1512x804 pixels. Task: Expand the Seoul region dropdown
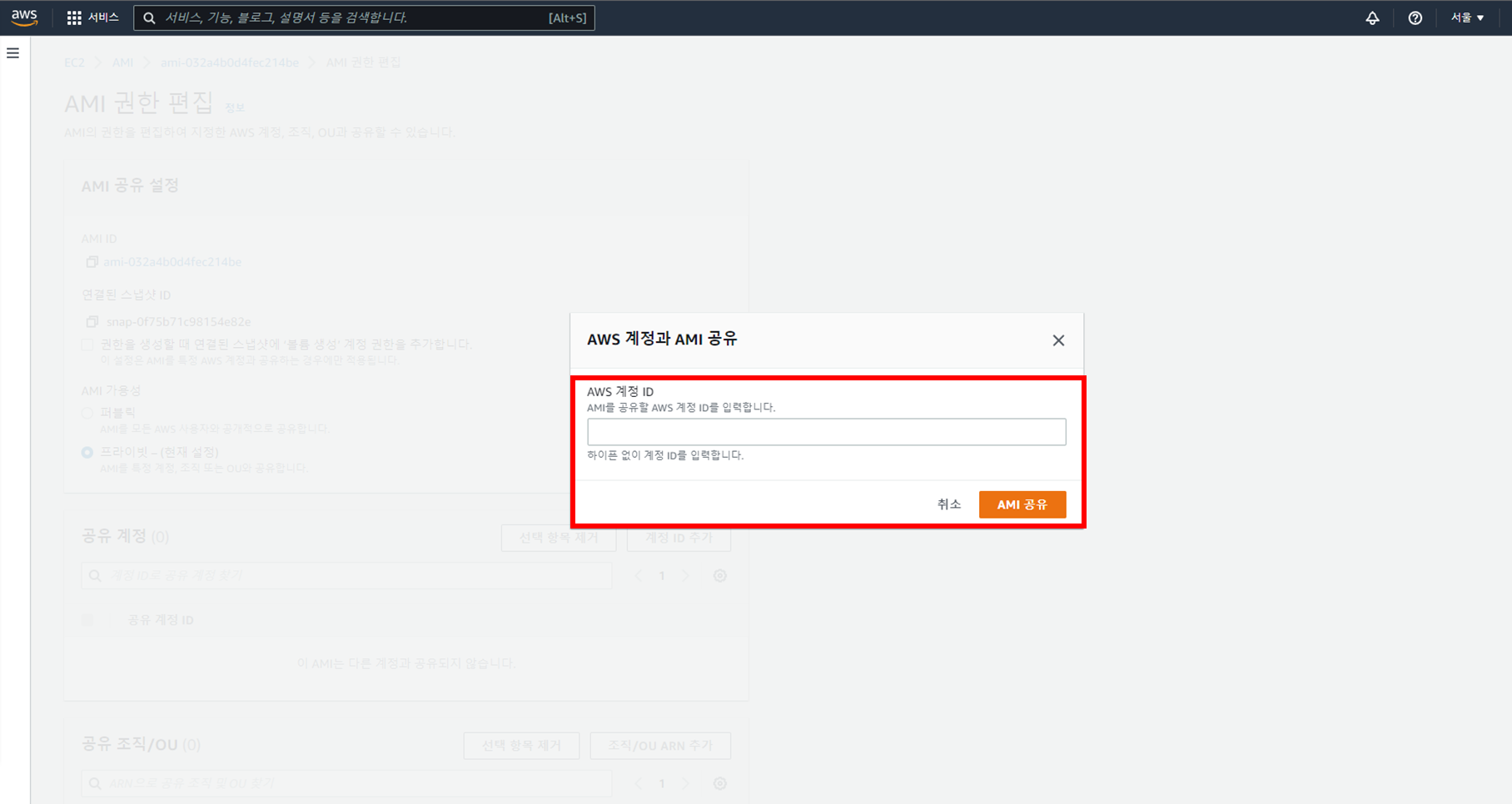(1467, 17)
